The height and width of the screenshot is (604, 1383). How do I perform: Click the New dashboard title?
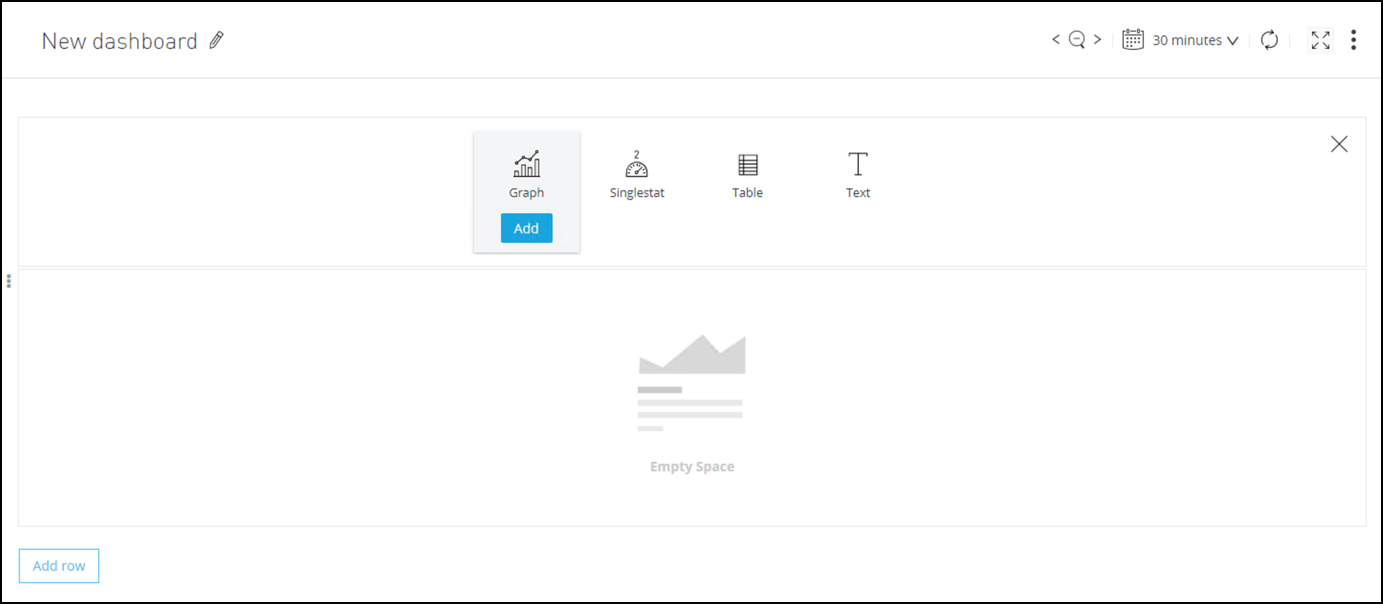pos(120,41)
